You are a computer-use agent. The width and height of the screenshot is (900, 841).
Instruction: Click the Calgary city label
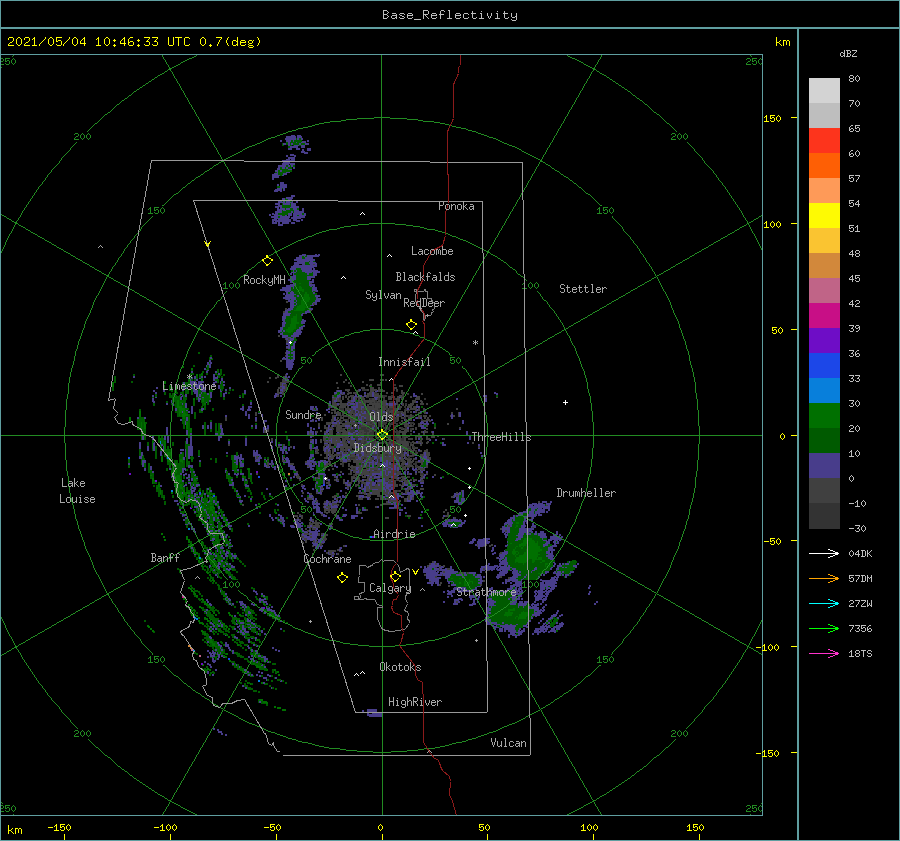tap(390, 588)
